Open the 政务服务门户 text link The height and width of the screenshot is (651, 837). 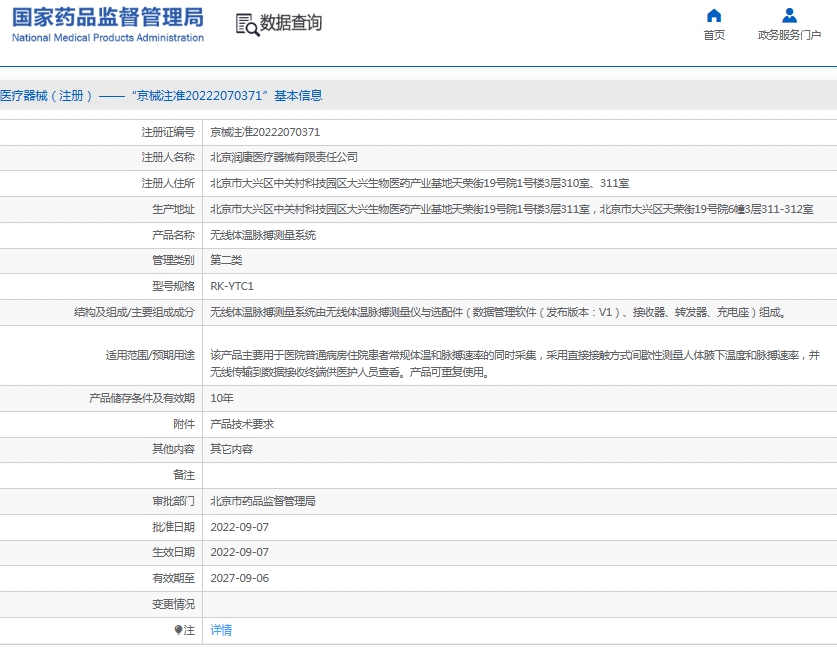click(x=789, y=35)
